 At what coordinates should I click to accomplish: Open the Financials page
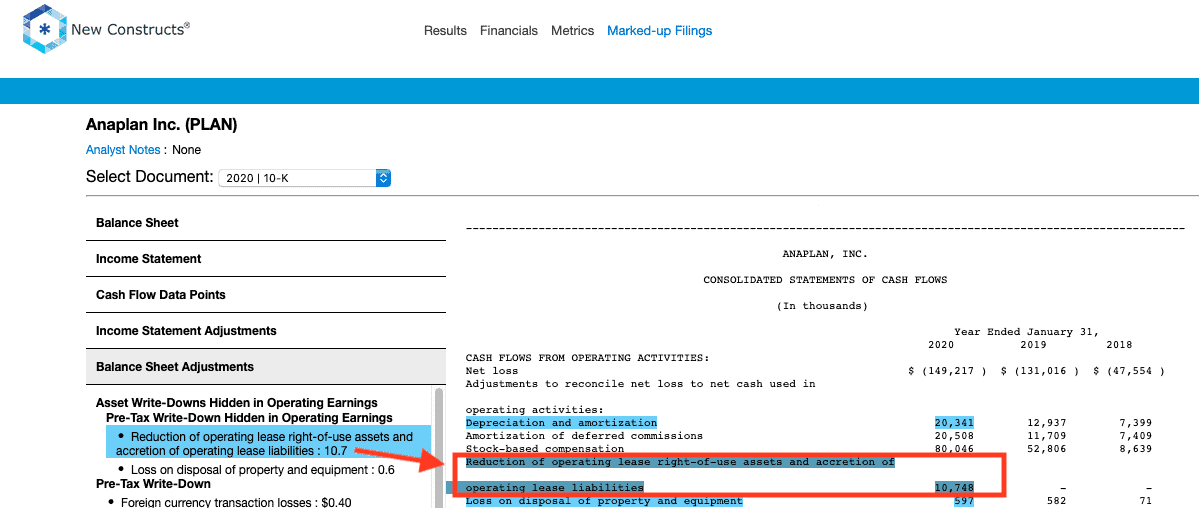pyautogui.click(x=509, y=31)
